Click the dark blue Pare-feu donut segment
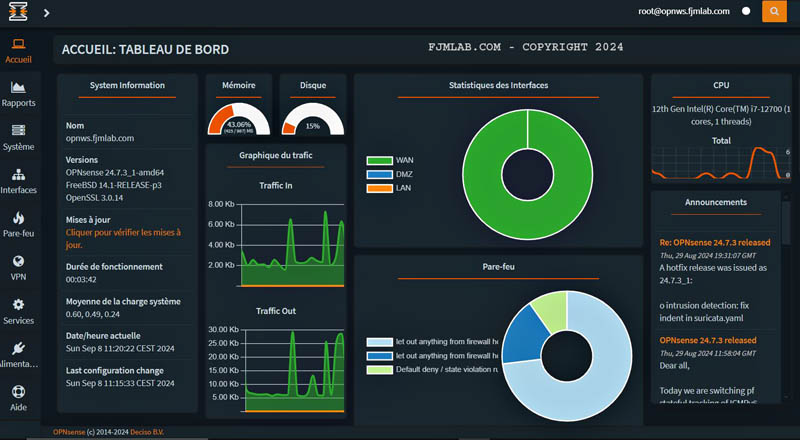The height and width of the screenshot is (440, 800). tap(518, 335)
